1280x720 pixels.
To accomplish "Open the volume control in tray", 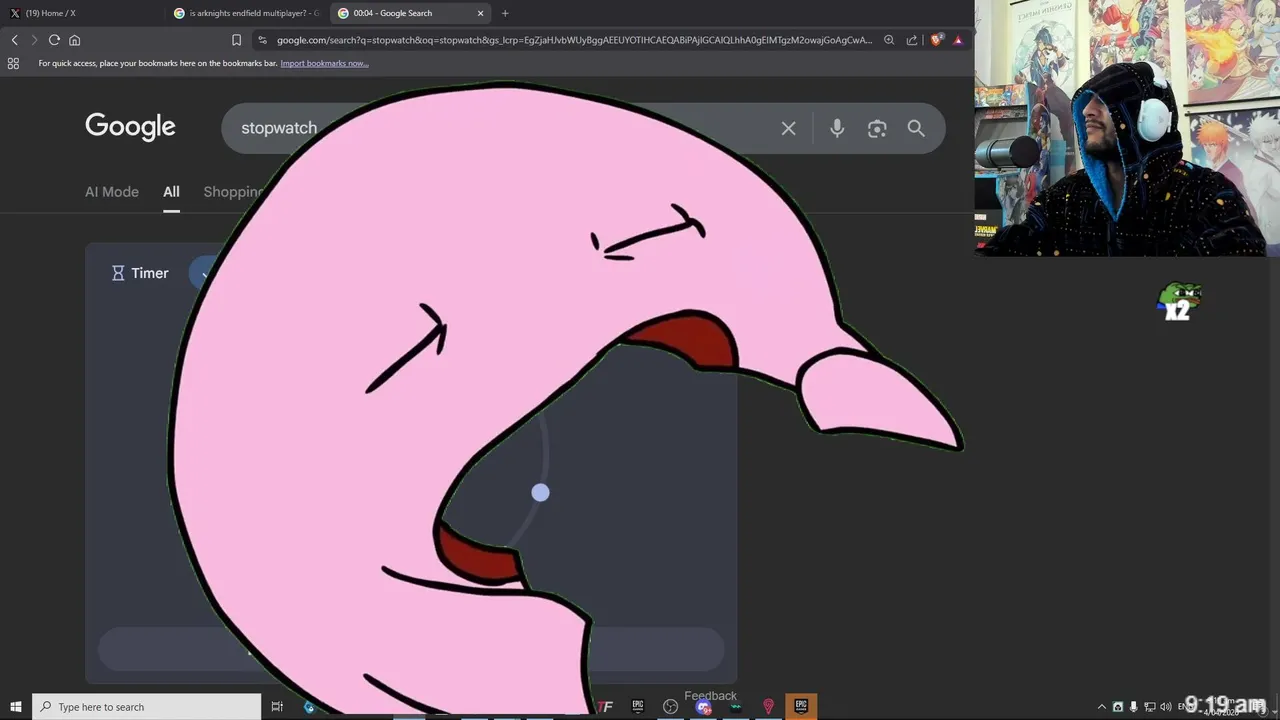I will (1165, 707).
